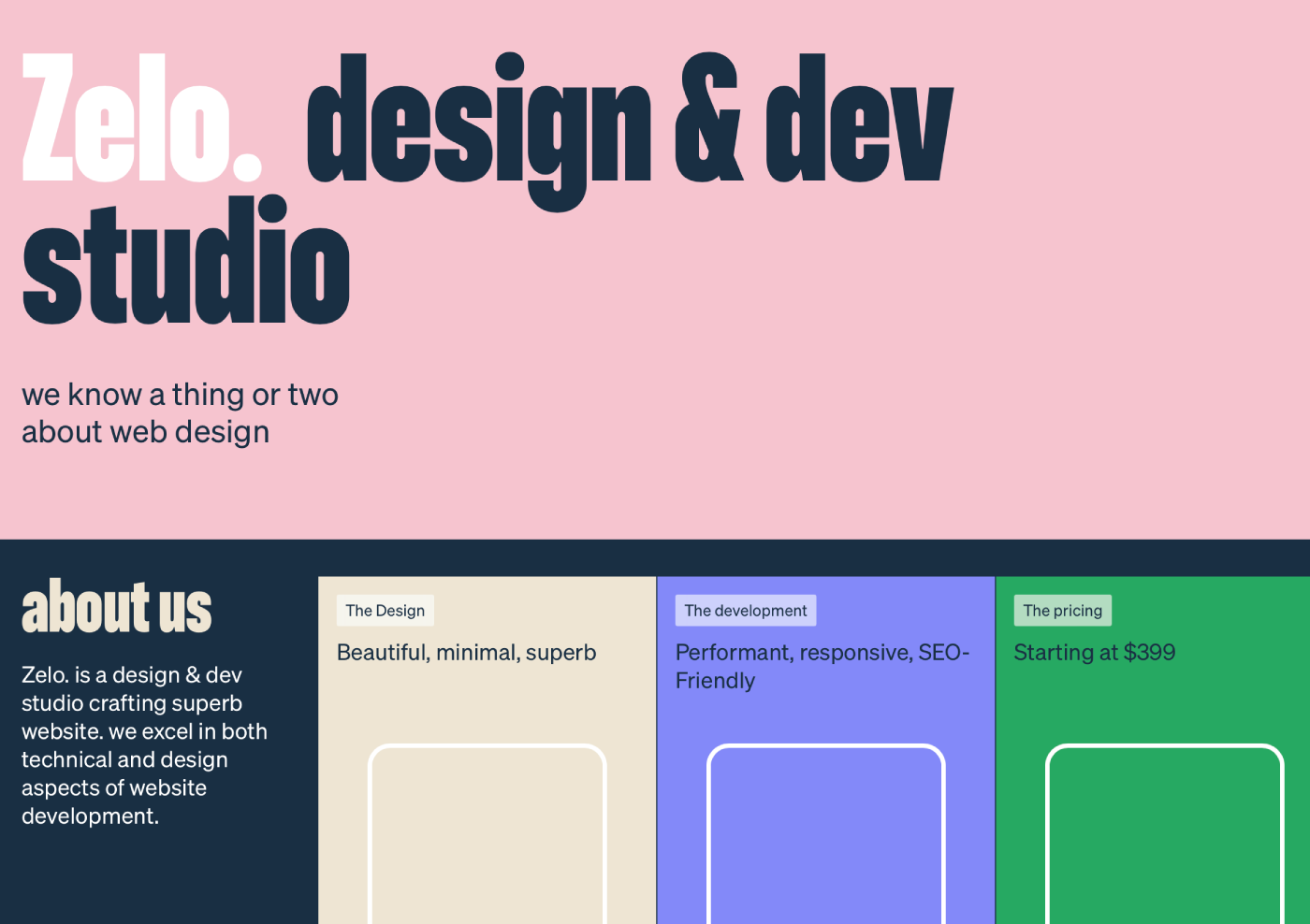Click the "Beautiful, minimal, superb" text
This screenshot has width=1310, height=924.
pyautogui.click(x=466, y=653)
